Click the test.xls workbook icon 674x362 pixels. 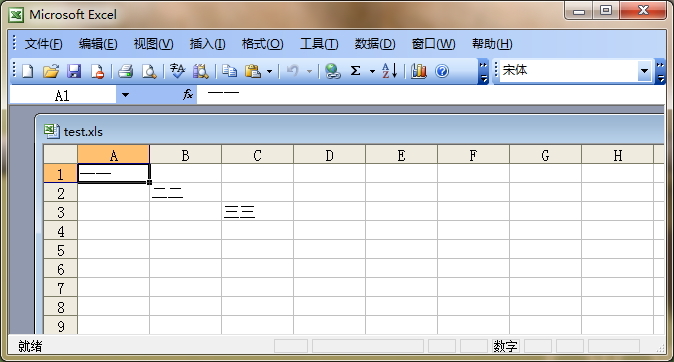(x=52, y=131)
